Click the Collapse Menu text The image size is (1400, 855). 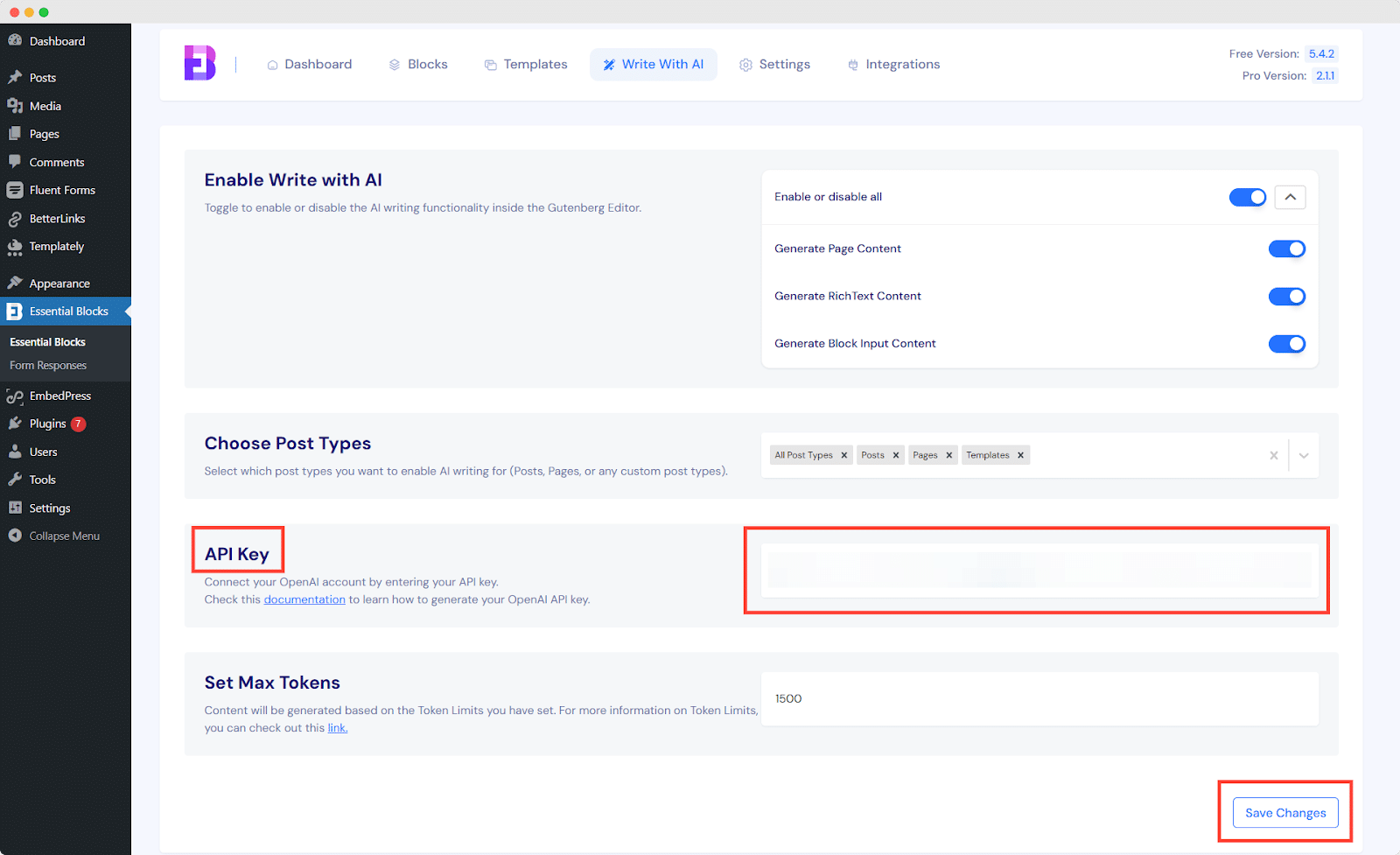click(65, 536)
